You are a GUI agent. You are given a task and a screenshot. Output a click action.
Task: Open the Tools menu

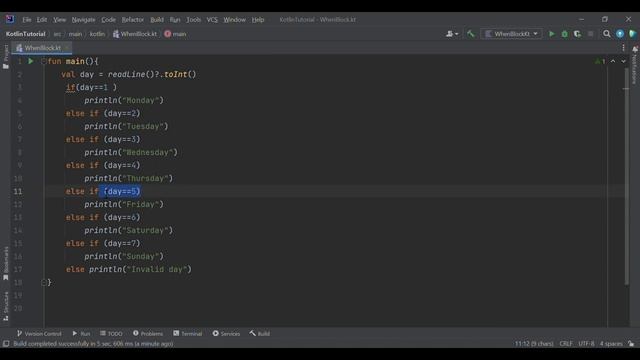(193, 20)
